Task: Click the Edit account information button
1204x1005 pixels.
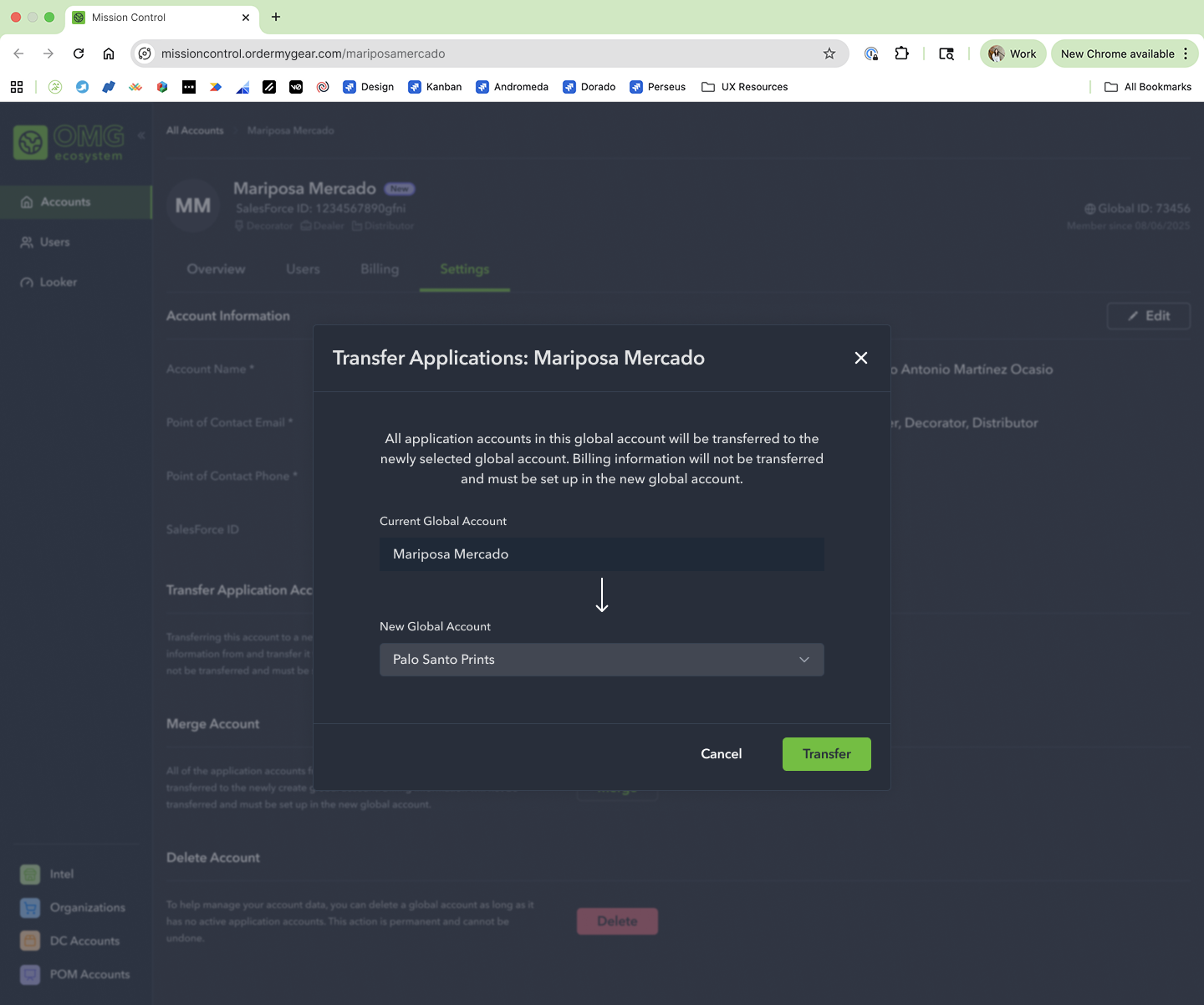Action: pyautogui.click(x=1149, y=316)
